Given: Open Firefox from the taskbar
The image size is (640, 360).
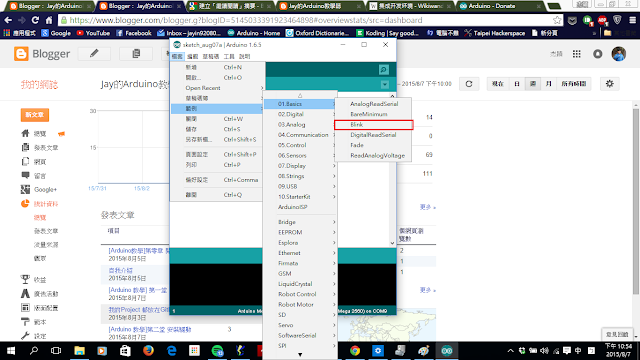Looking at the screenshot, I should tap(148, 351).
